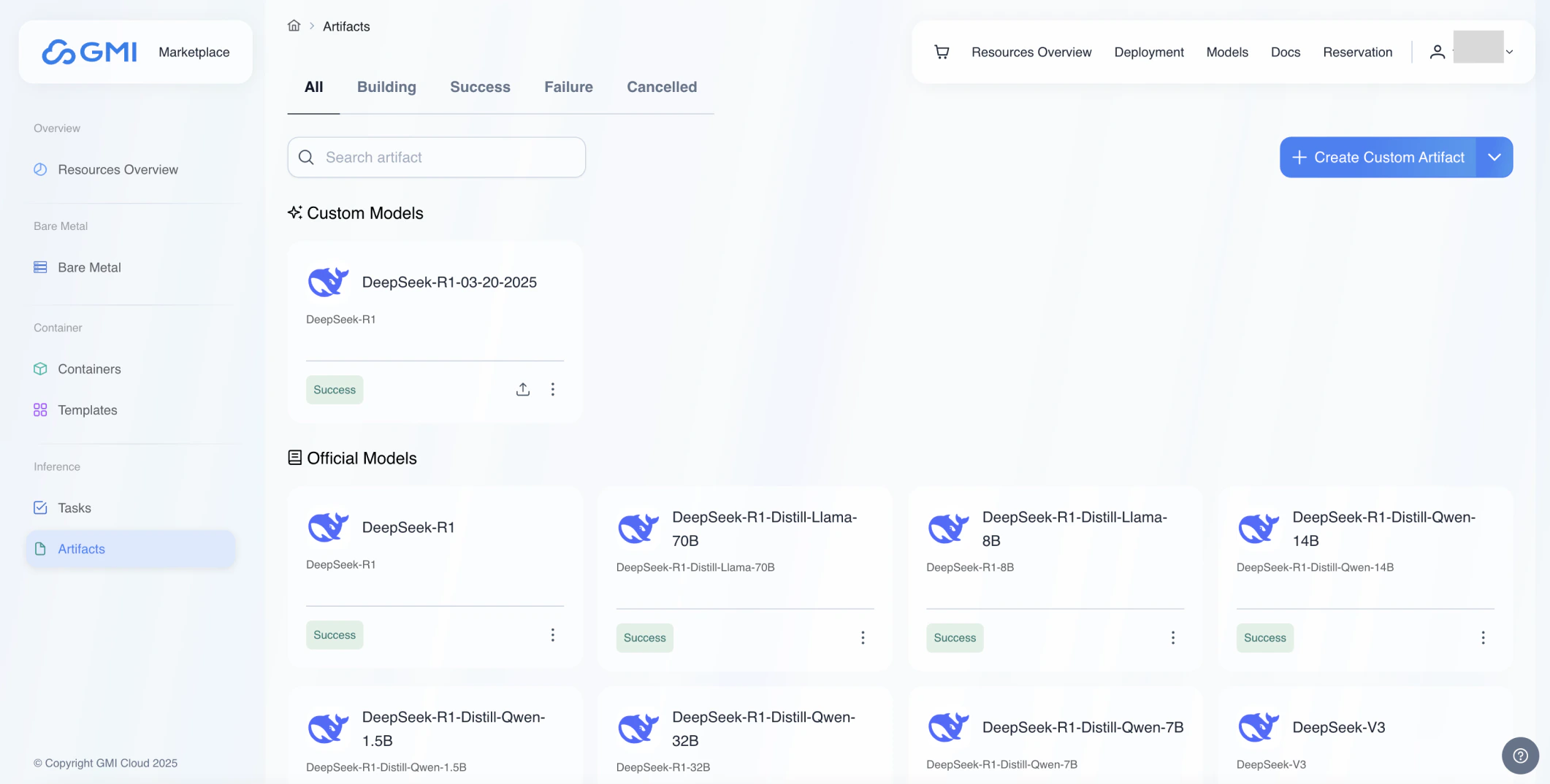1550x784 pixels.
Task: Click the user profile icon
Action: coord(1437,51)
